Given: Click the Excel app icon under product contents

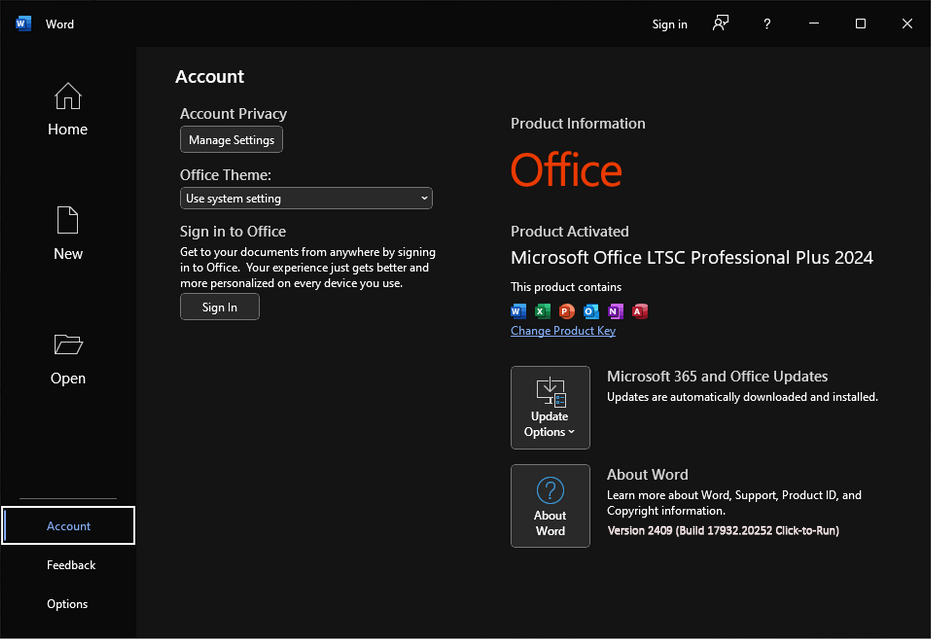Looking at the screenshot, I should click(x=543, y=311).
